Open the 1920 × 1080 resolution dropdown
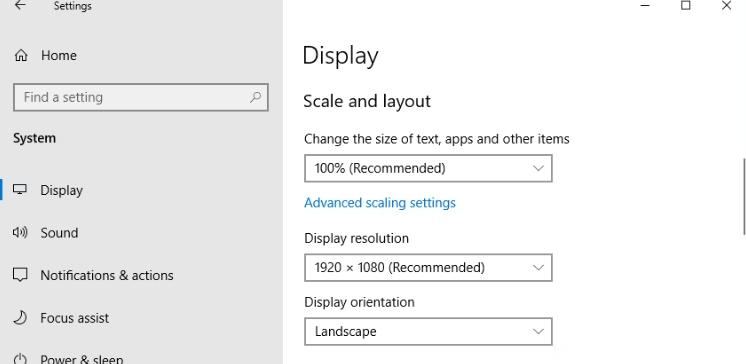Screen dimensions: 746x364 click(x=428, y=267)
